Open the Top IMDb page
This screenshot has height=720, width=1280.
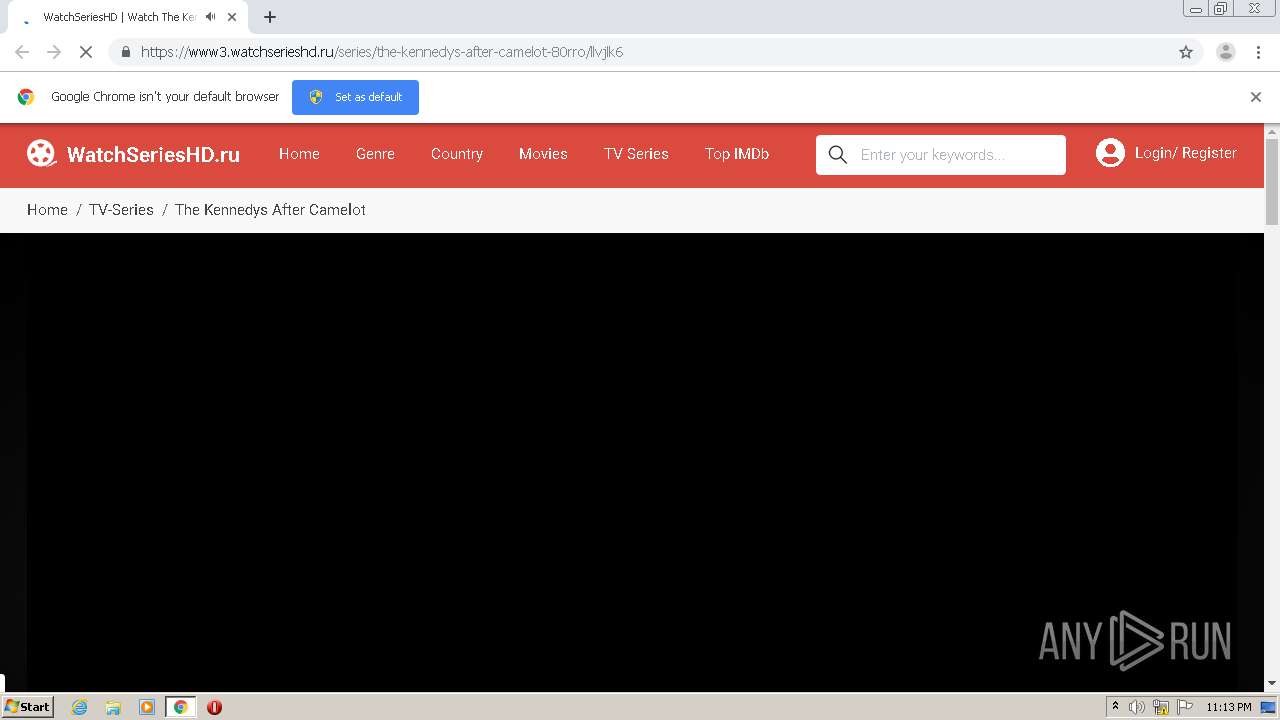pos(737,154)
